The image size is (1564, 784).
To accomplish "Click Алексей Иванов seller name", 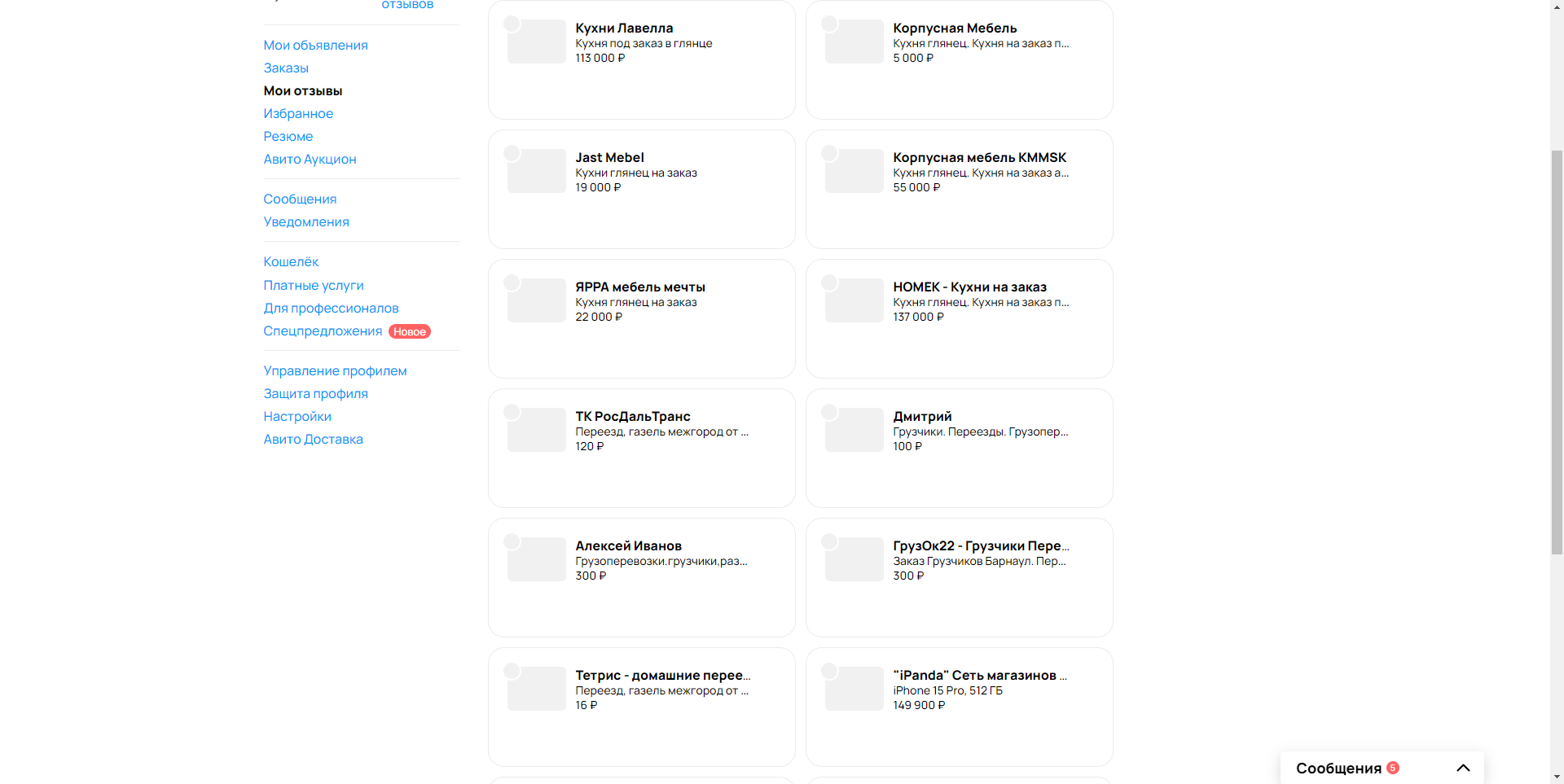I will [628, 546].
